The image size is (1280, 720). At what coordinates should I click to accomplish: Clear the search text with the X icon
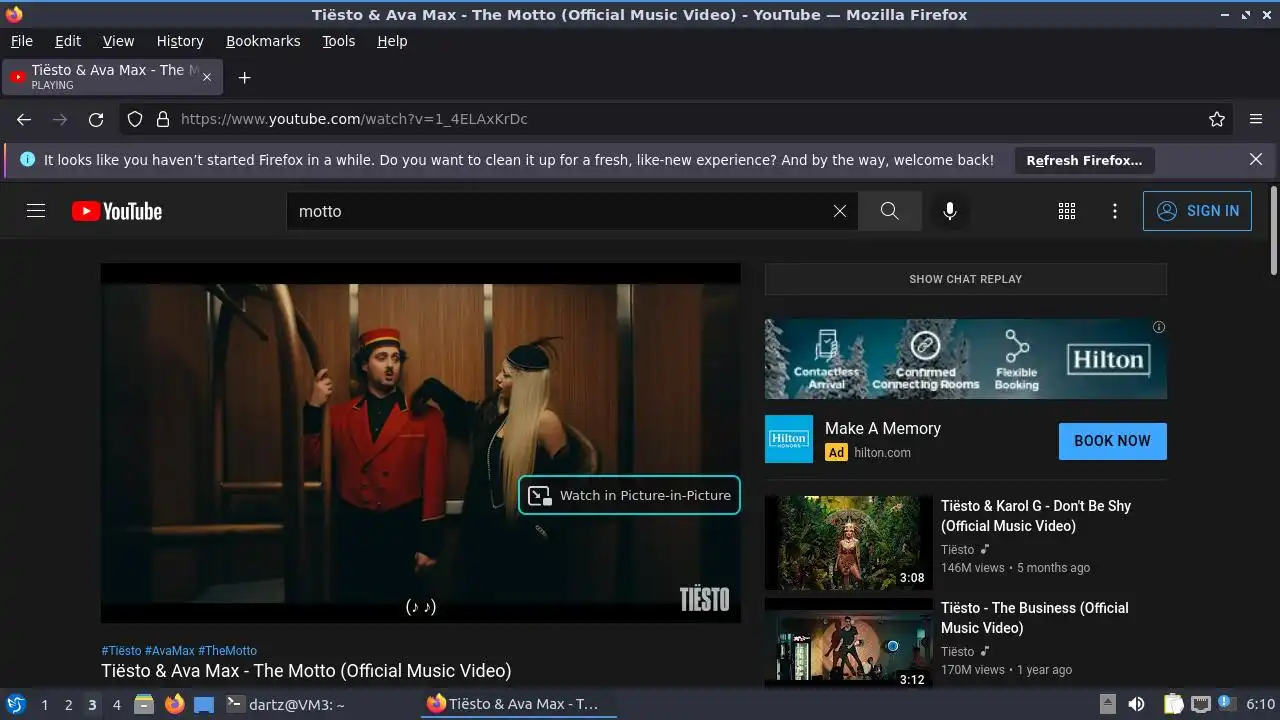(x=840, y=211)
